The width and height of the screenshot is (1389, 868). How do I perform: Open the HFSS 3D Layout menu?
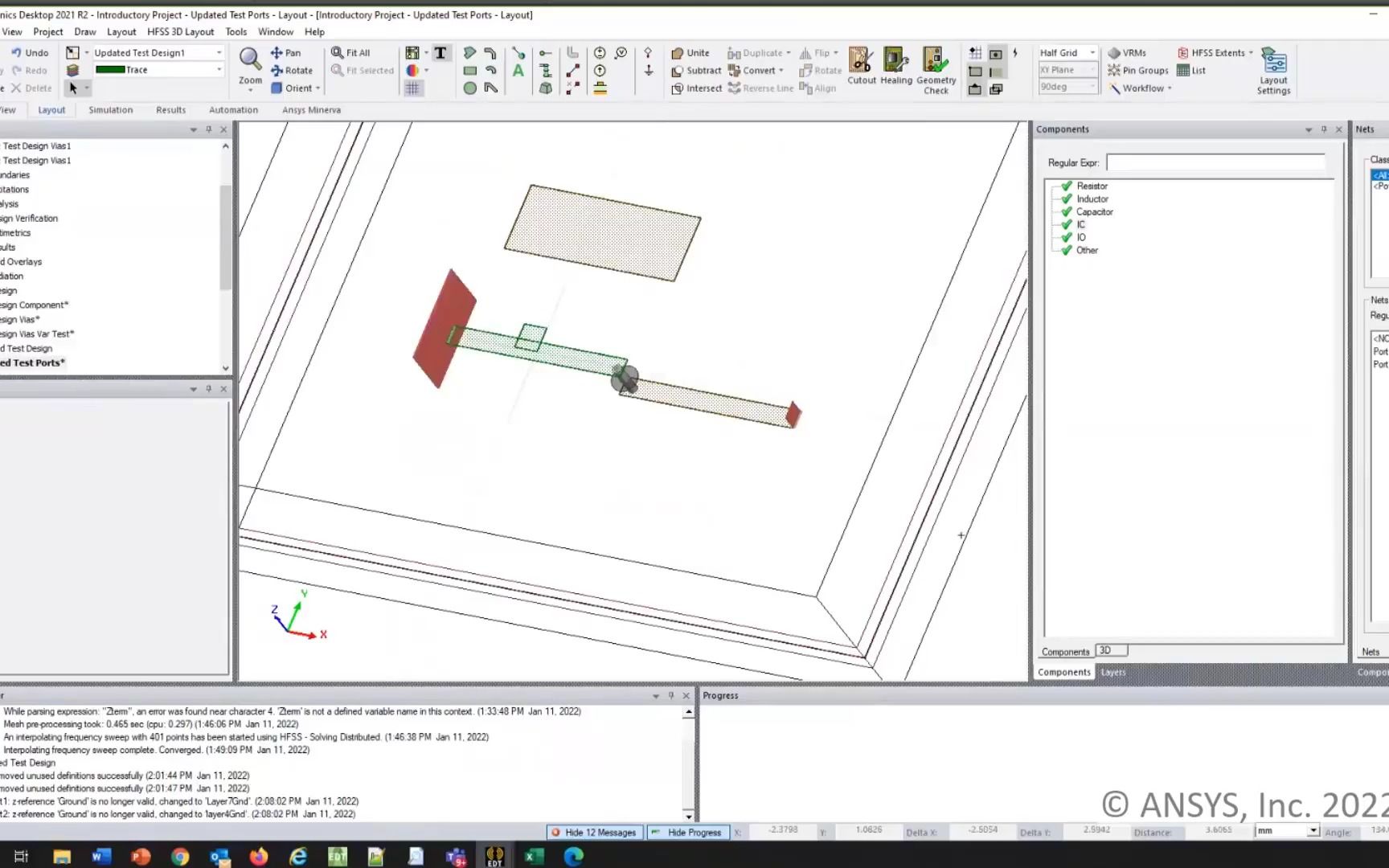pos(180,31)
